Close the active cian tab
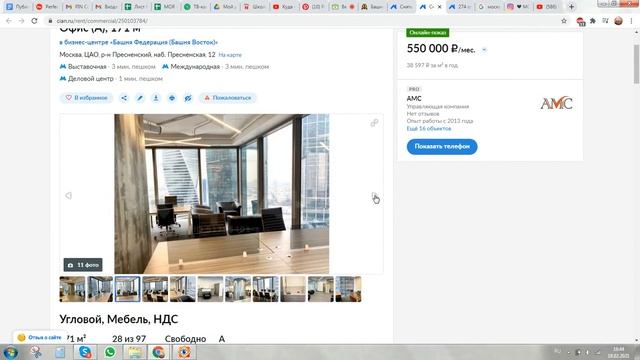 click(440, 7)
